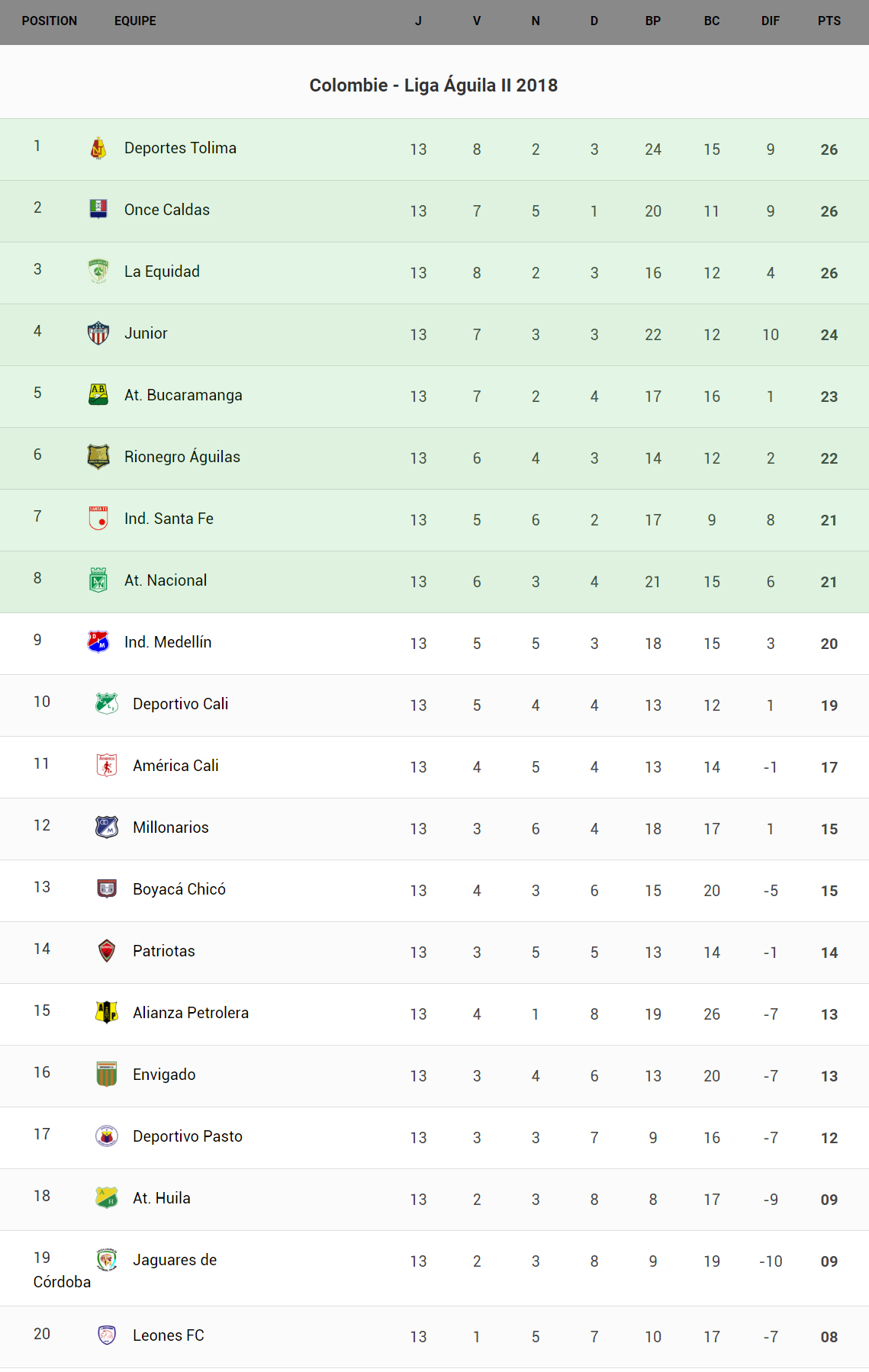The image size is (869, 1372).
Task: Click the DIF column header
Action: (770, 21)
